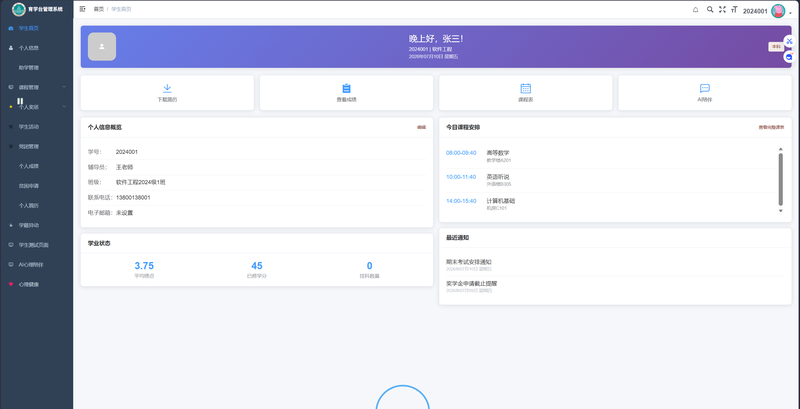Toggle the sidebar collapse icon in the header
The image size is (800, 409).
(x=83, y=9)
